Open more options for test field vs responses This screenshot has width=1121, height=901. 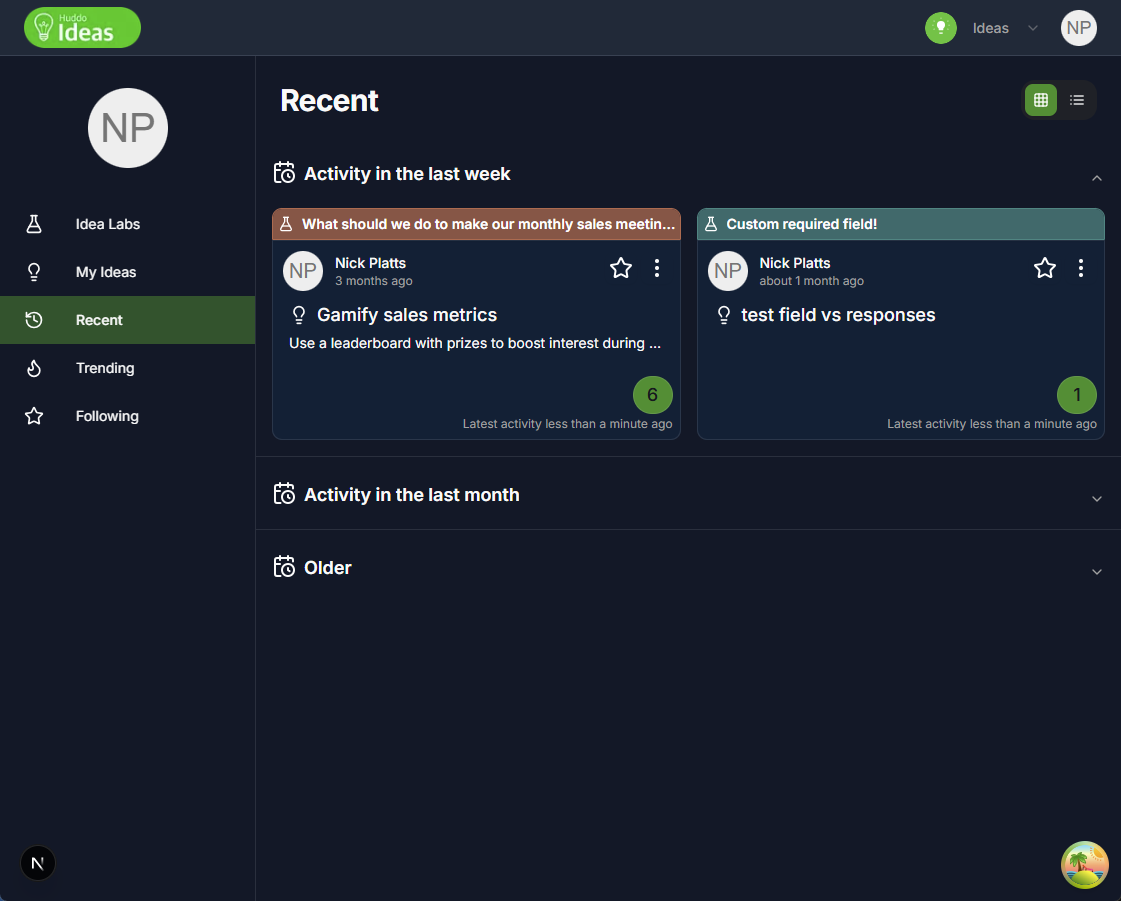click(x=1081, y=268)
